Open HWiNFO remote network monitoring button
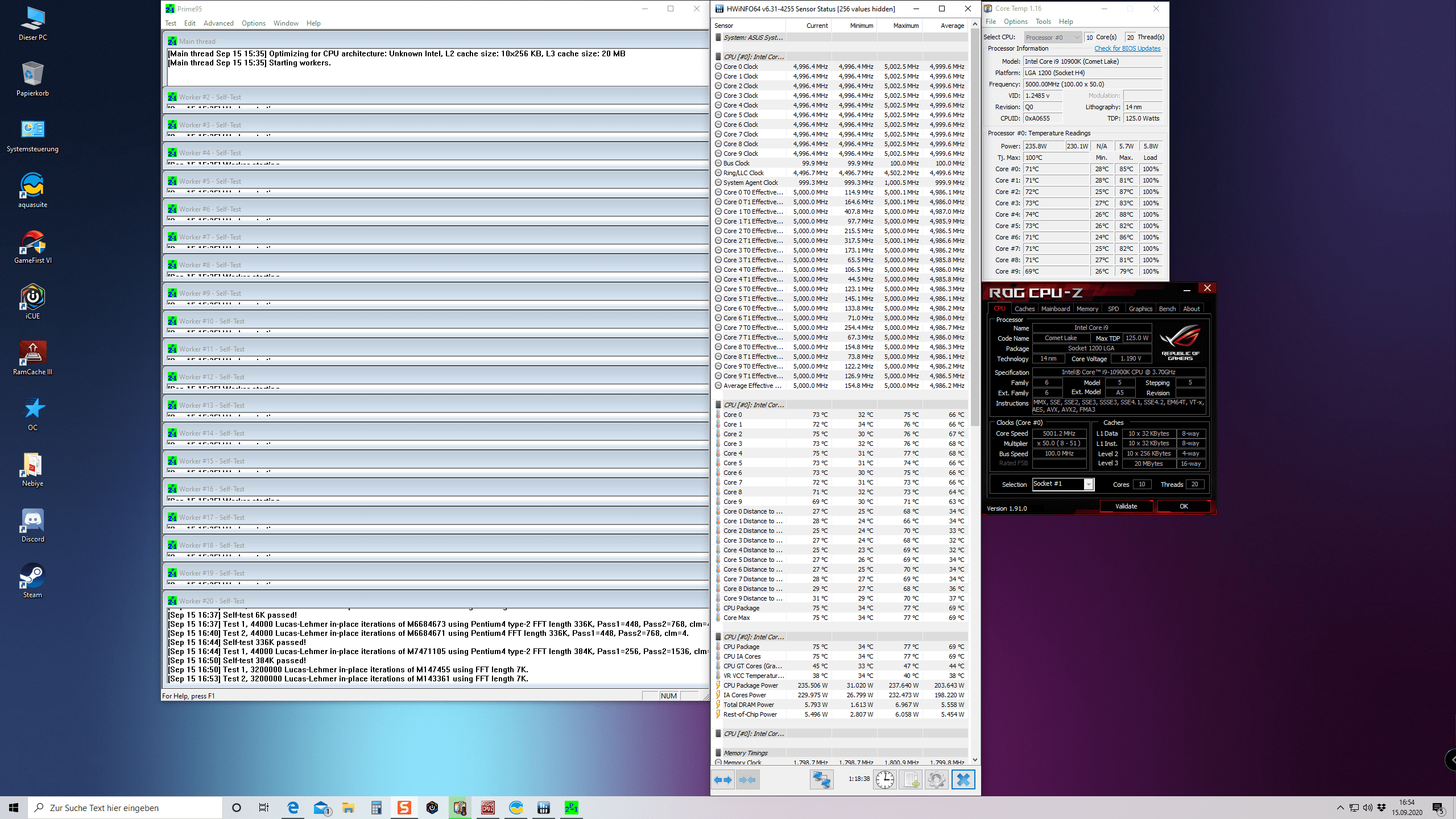Screen dimensions: 1456x819 pos(821,780)
